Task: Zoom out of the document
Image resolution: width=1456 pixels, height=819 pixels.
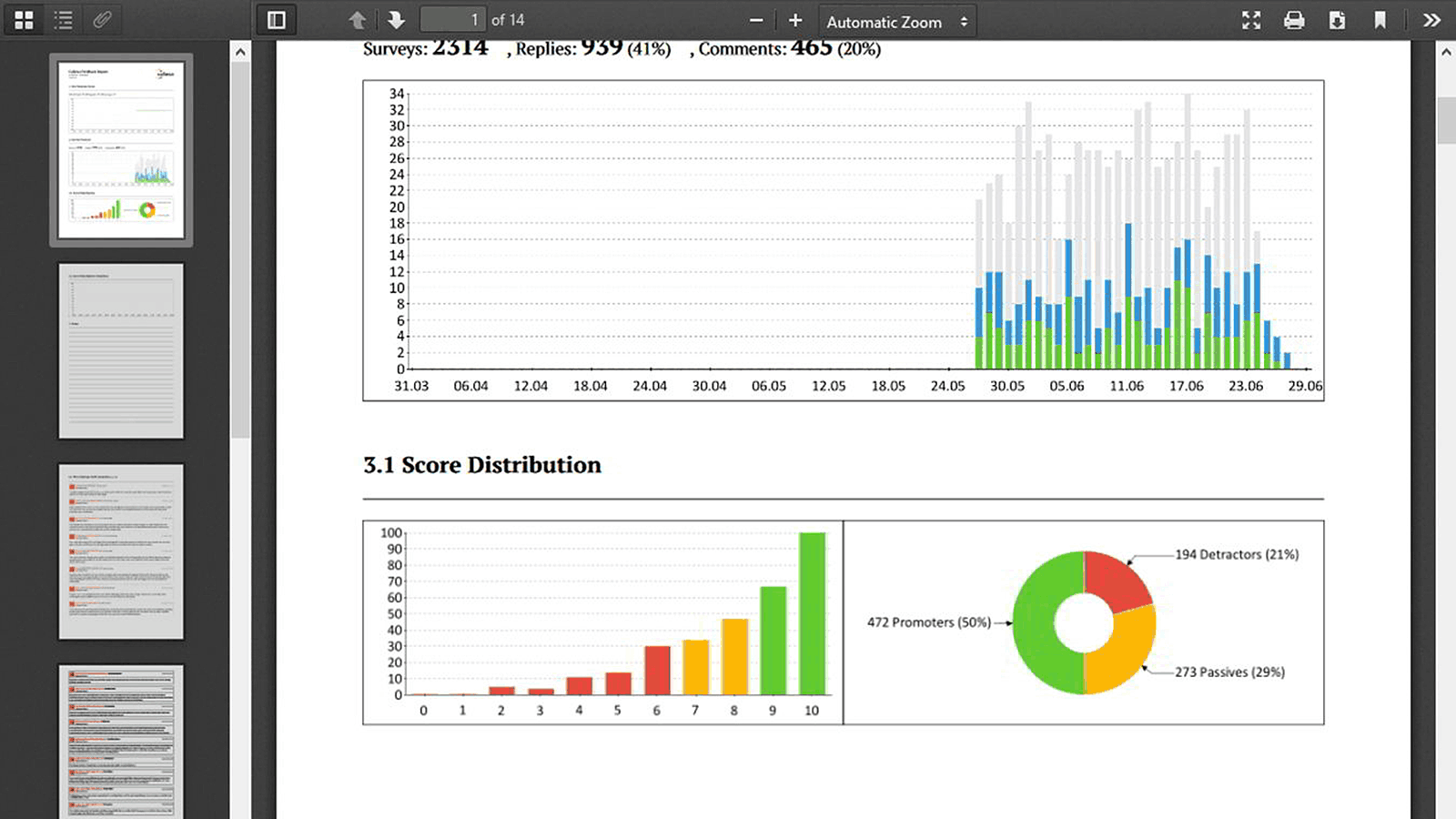Action: pos(755,19)
